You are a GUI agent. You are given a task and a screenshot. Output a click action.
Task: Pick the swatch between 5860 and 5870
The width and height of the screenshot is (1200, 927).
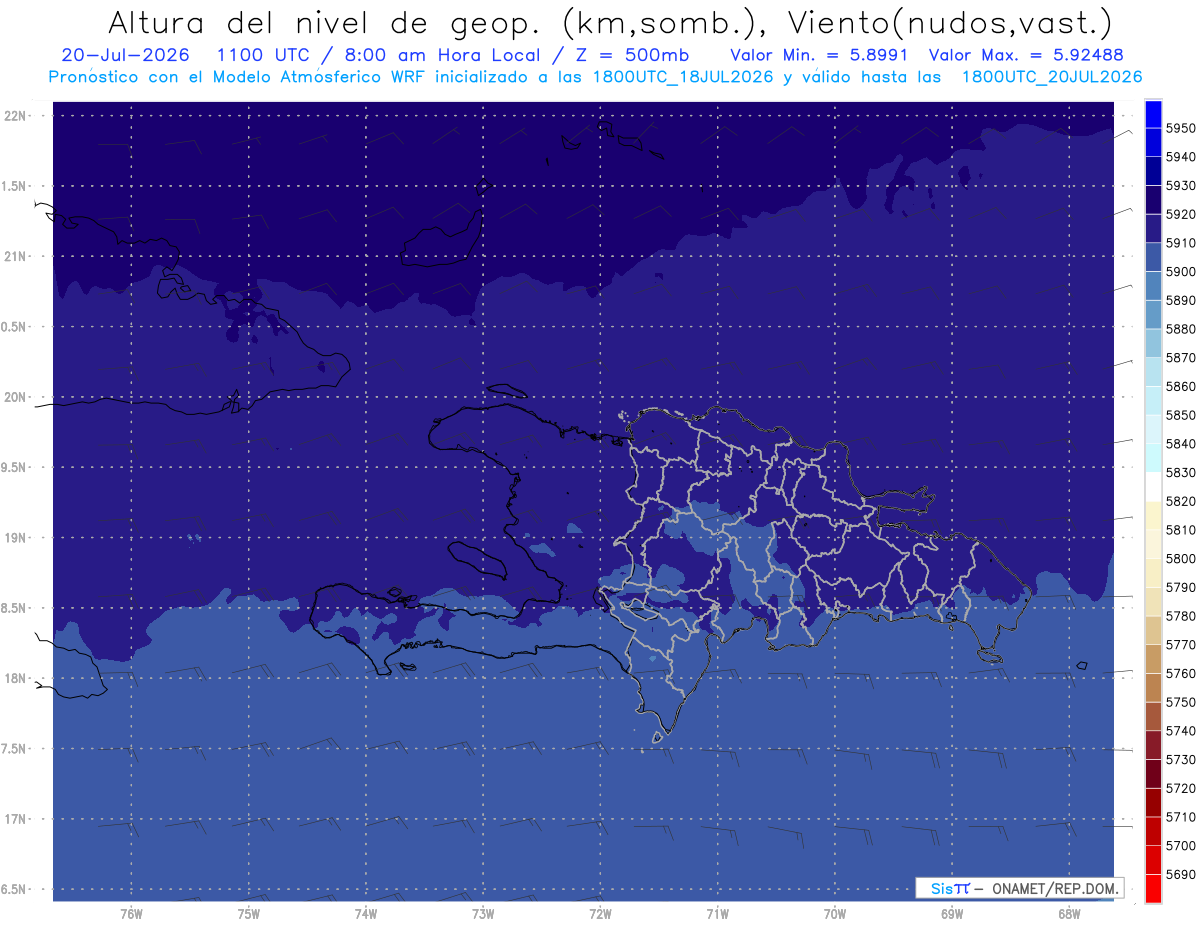pyautogui.click(x=1153, y=372)
